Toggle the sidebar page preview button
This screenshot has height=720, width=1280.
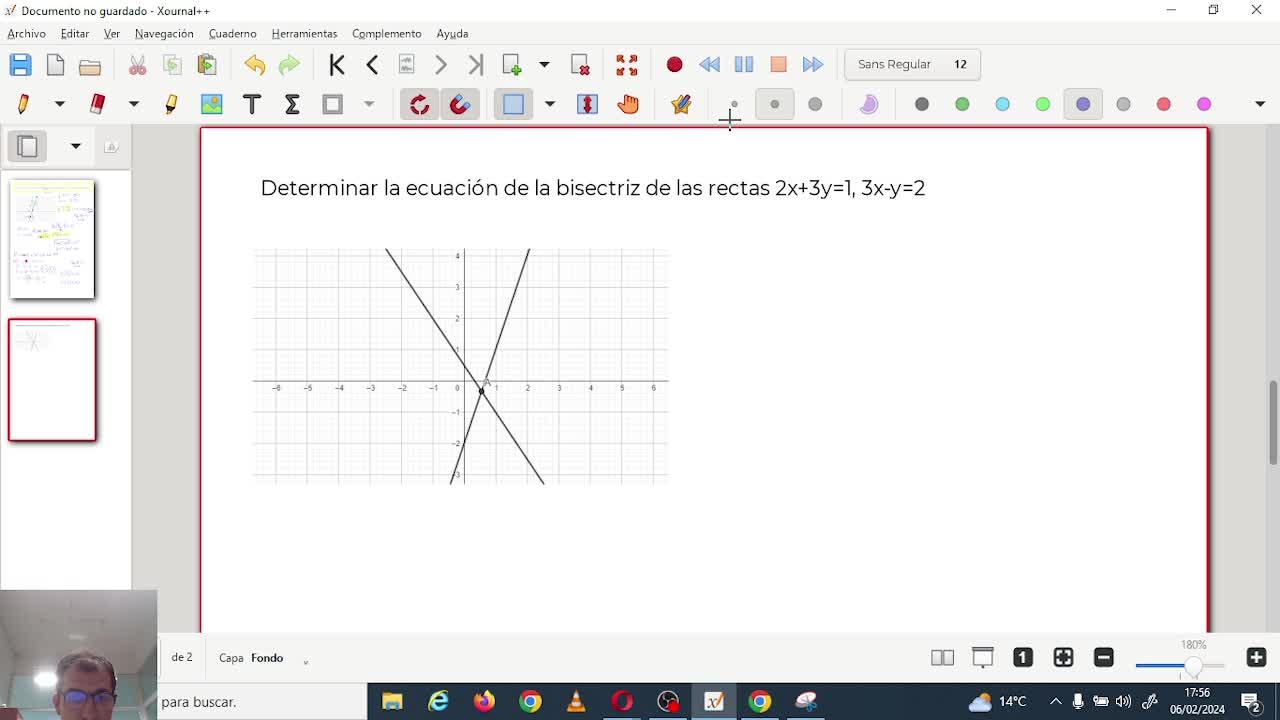(28, 146)
